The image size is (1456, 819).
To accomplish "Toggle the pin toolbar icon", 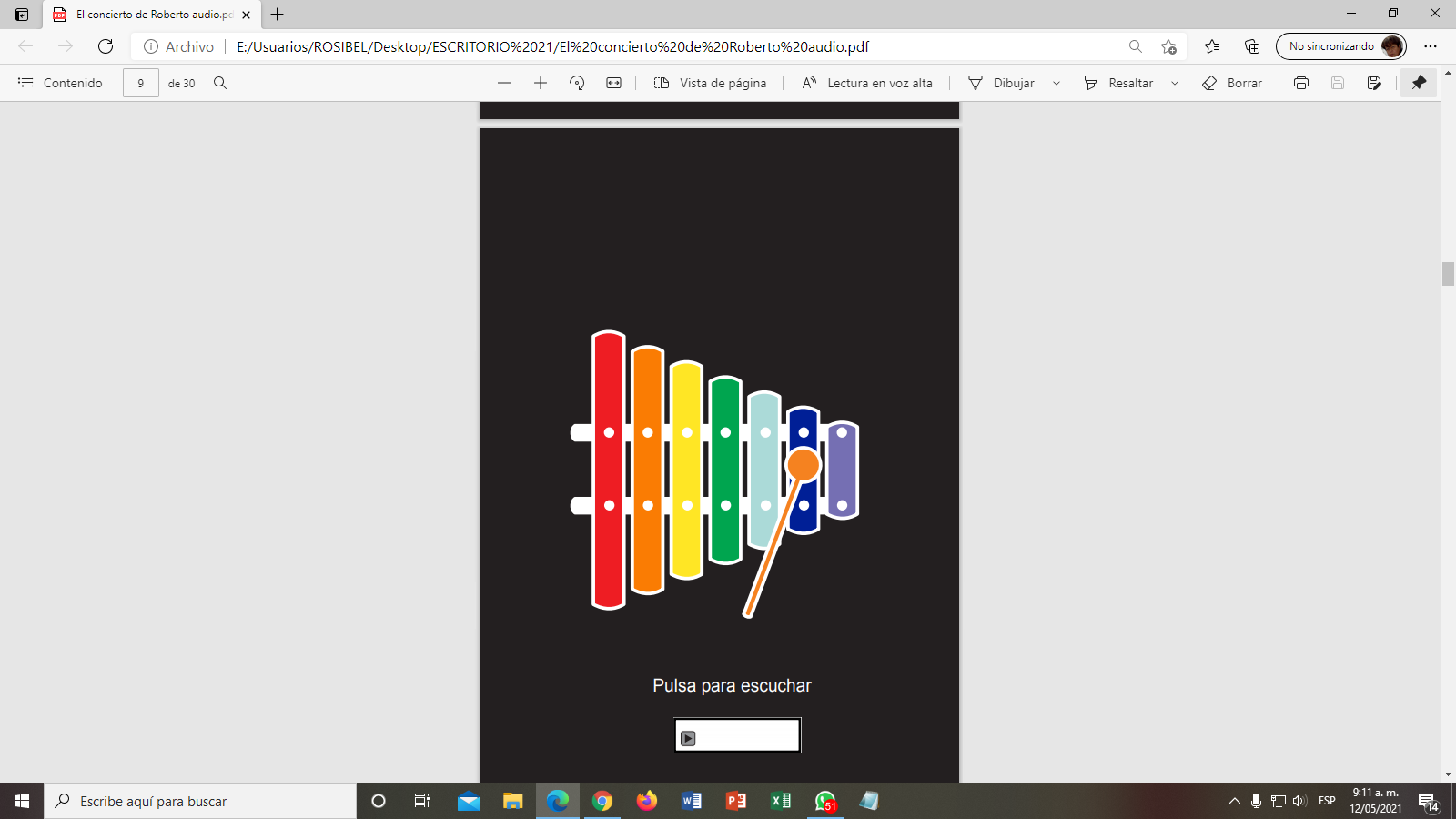I will pyautogui.click(x=1419, y=83).
